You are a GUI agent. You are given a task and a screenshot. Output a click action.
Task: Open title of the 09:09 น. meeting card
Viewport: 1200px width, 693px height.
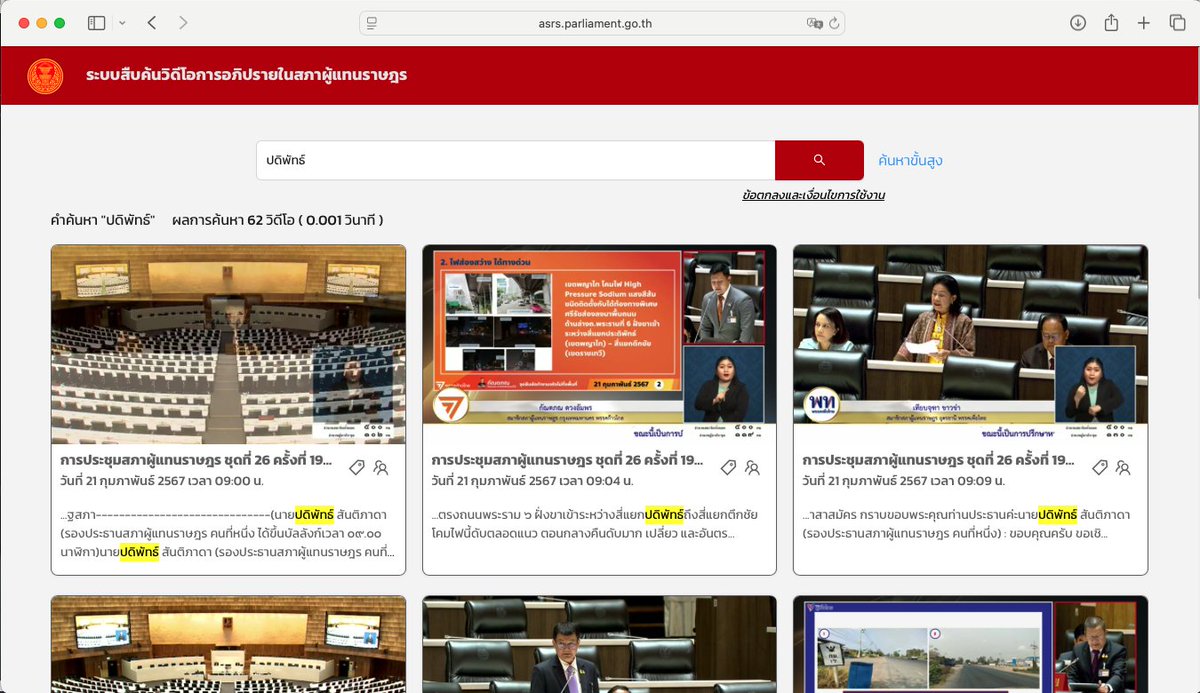pos(938,461)
